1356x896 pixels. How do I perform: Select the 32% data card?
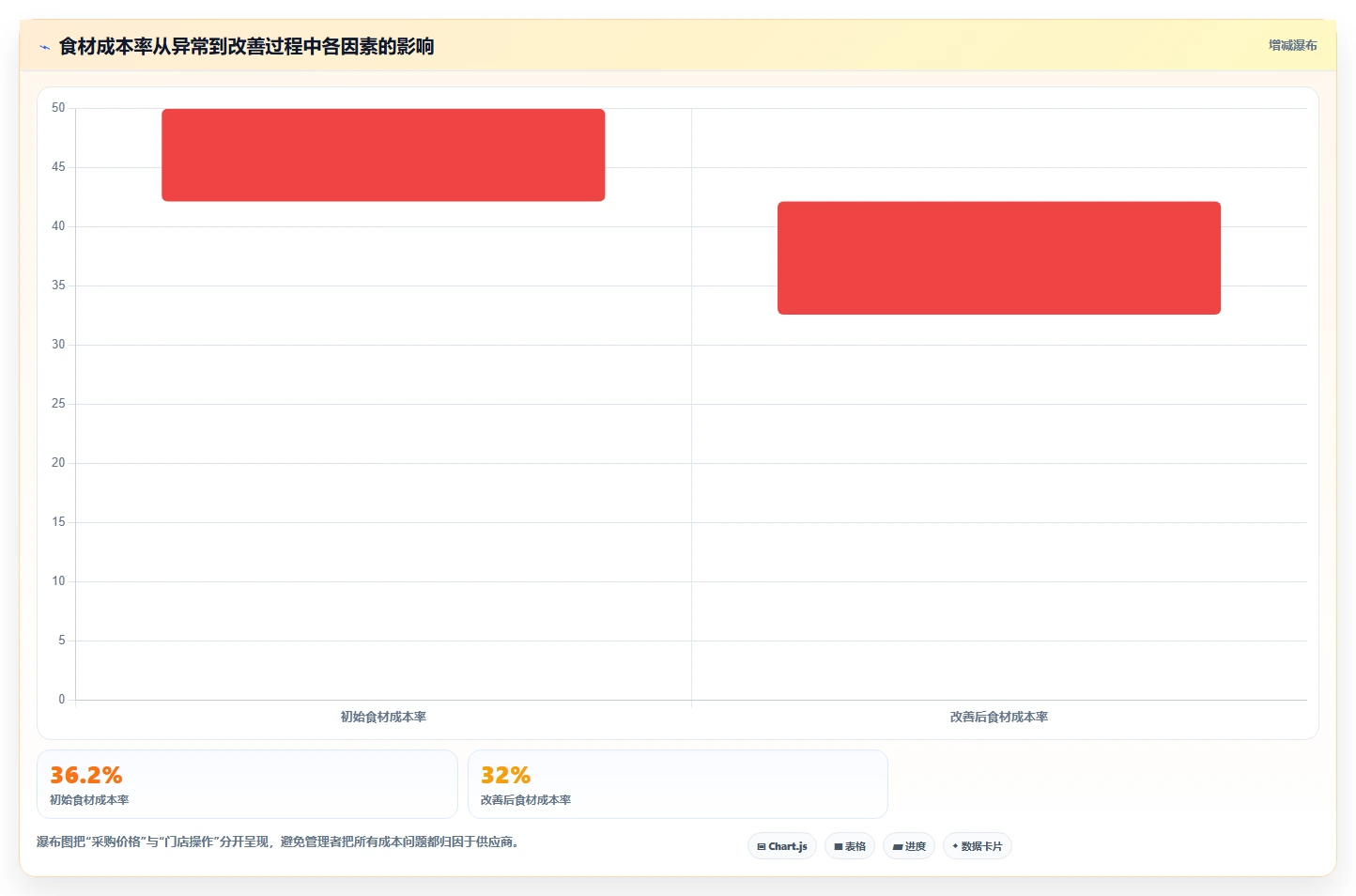coord(677,784)
